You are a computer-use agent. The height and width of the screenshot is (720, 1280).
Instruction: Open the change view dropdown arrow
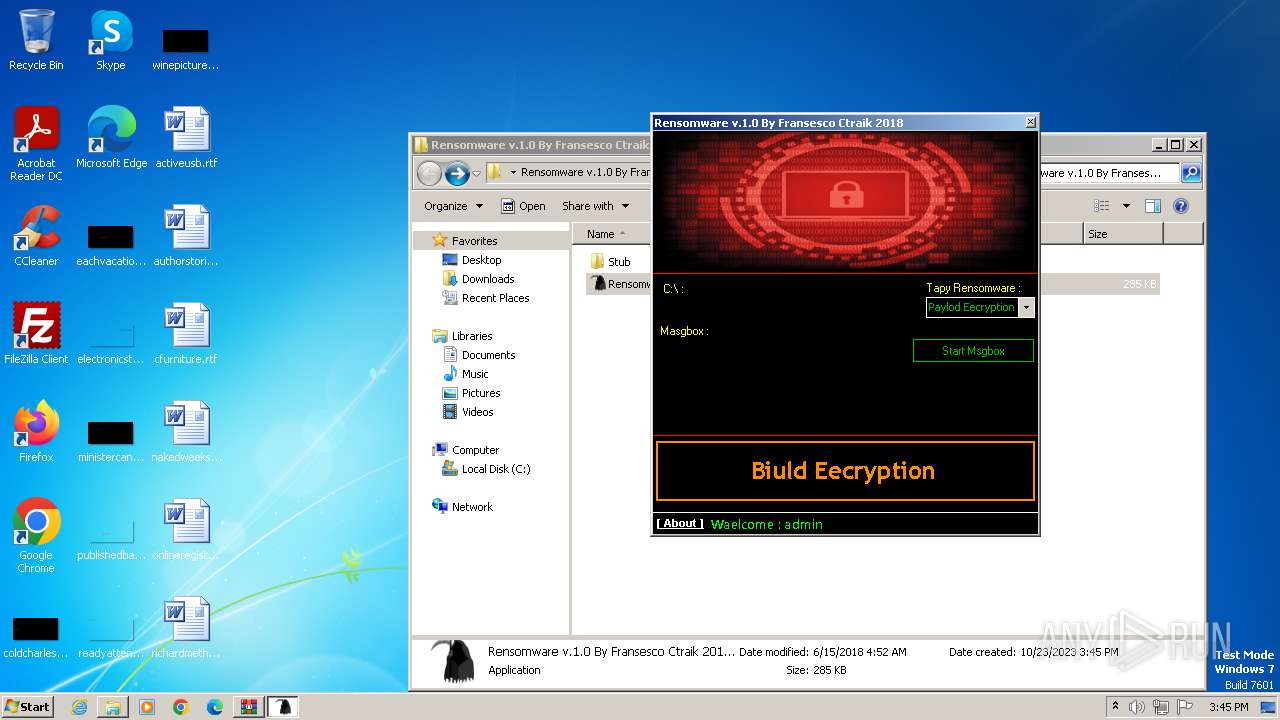click(x=1126, y=206)
